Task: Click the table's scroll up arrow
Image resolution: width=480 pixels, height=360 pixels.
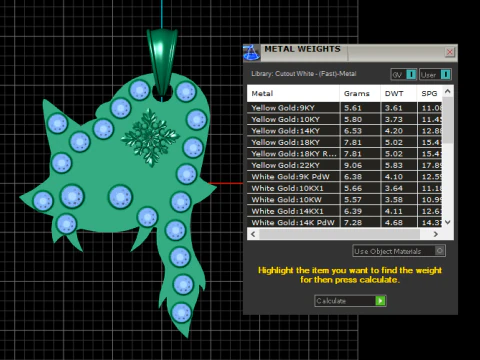Action: tap(448, 91)
